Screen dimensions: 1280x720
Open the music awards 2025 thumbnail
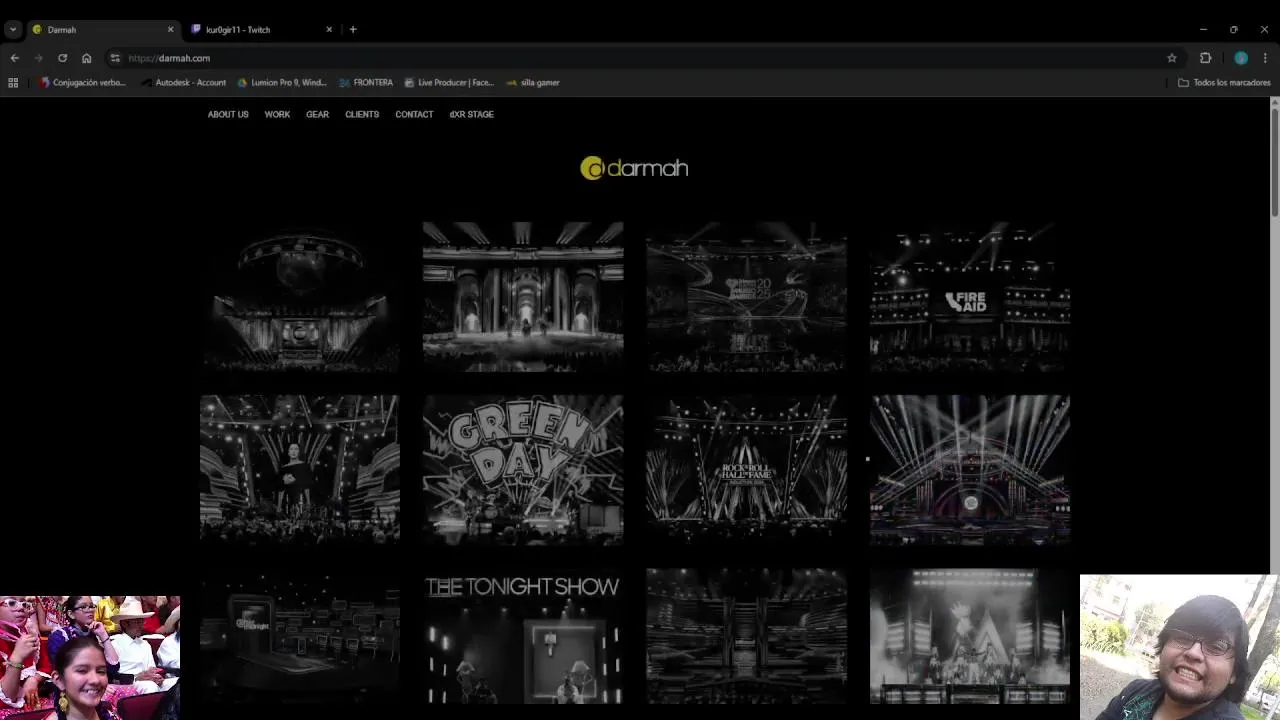[746, 297]
